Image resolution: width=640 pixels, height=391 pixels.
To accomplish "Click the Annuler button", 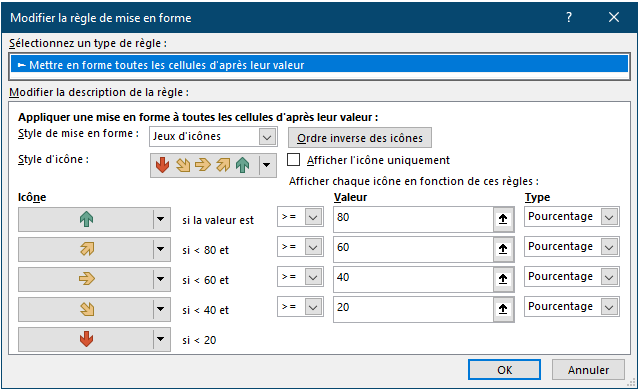I will pos(588,370).
